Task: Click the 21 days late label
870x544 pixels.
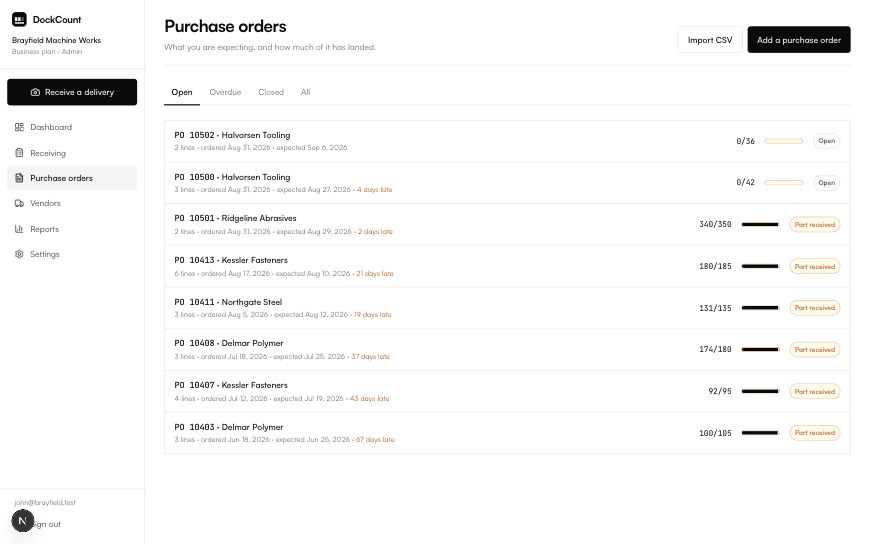Action: tap(375, 274)
